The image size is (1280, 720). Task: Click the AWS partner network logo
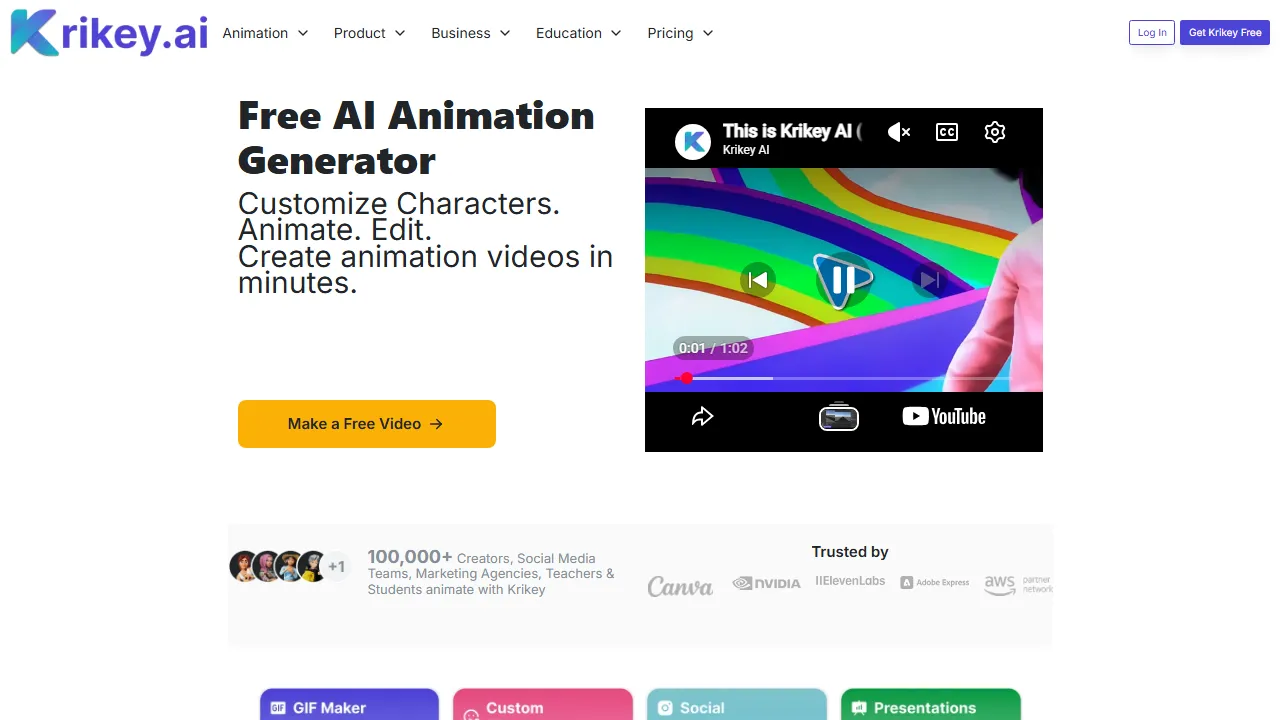(x=1018, y=584)
